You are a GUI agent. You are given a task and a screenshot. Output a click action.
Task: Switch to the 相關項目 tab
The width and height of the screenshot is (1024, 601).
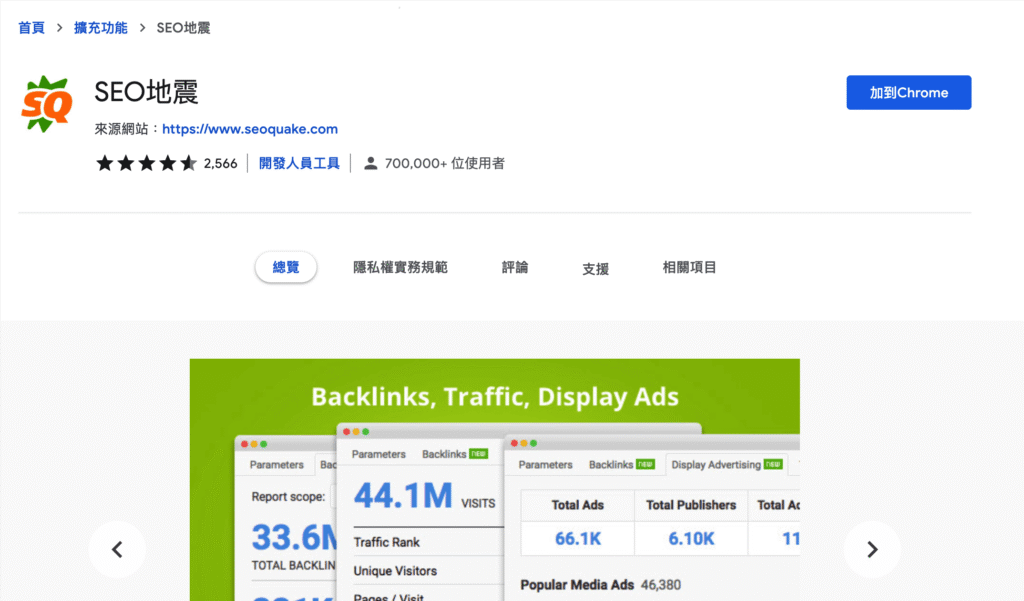click(x=690, y=267)
